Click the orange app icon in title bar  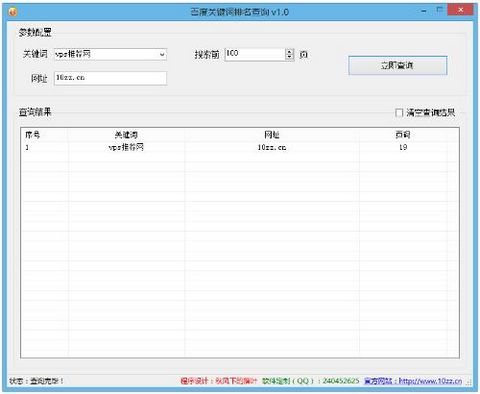13,12
